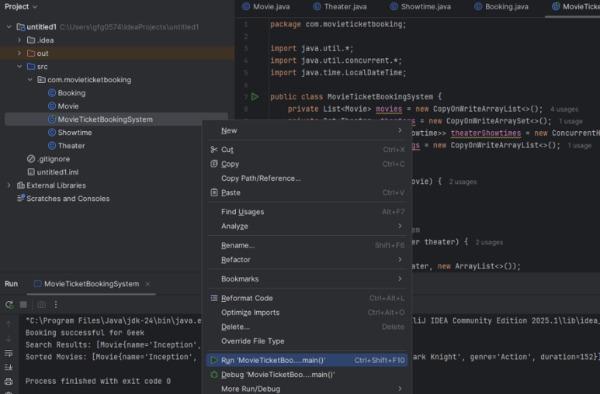Click the out folder icon
600x394 pixels.
31,53
